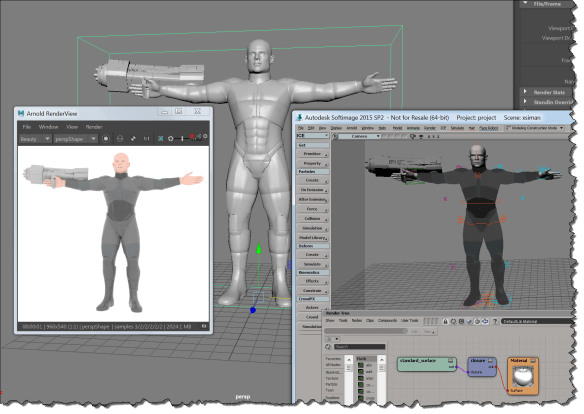Click the cyan crop region icon in RenderView
584x414 pixels.
pos(161,138)
